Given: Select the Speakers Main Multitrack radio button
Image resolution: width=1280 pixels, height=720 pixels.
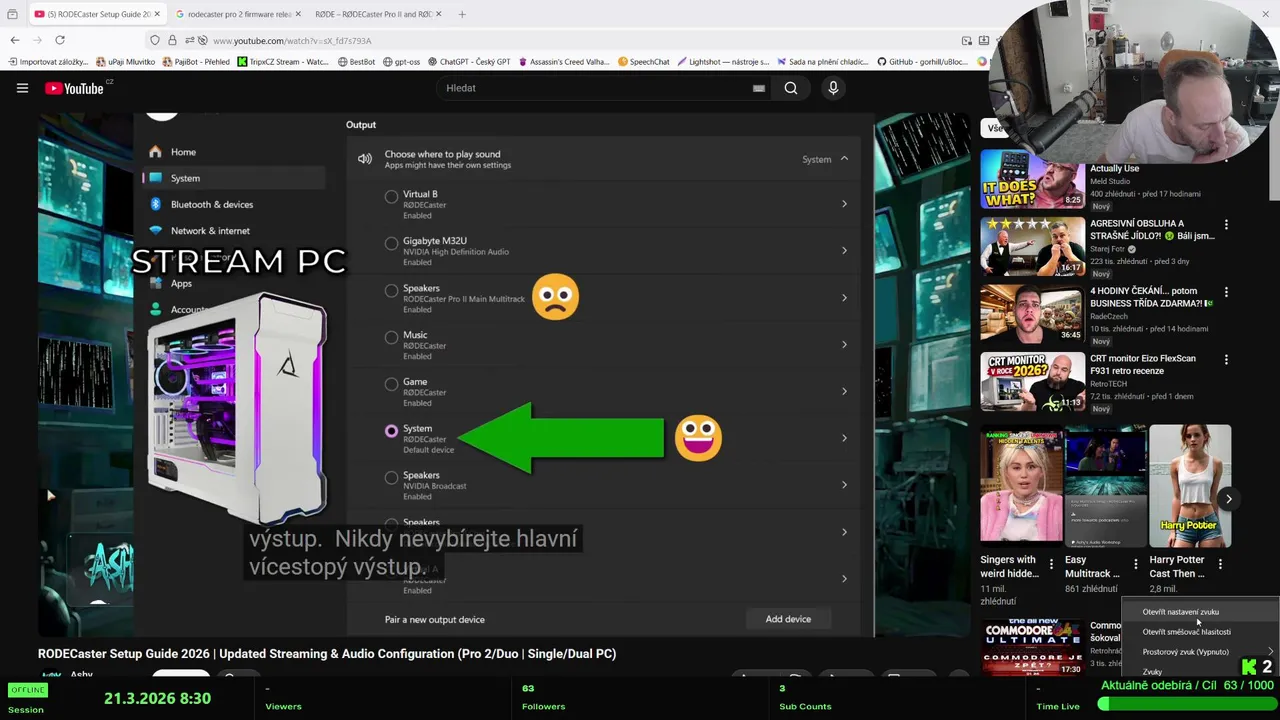Looking at the screenshot, I should (391, 290).
